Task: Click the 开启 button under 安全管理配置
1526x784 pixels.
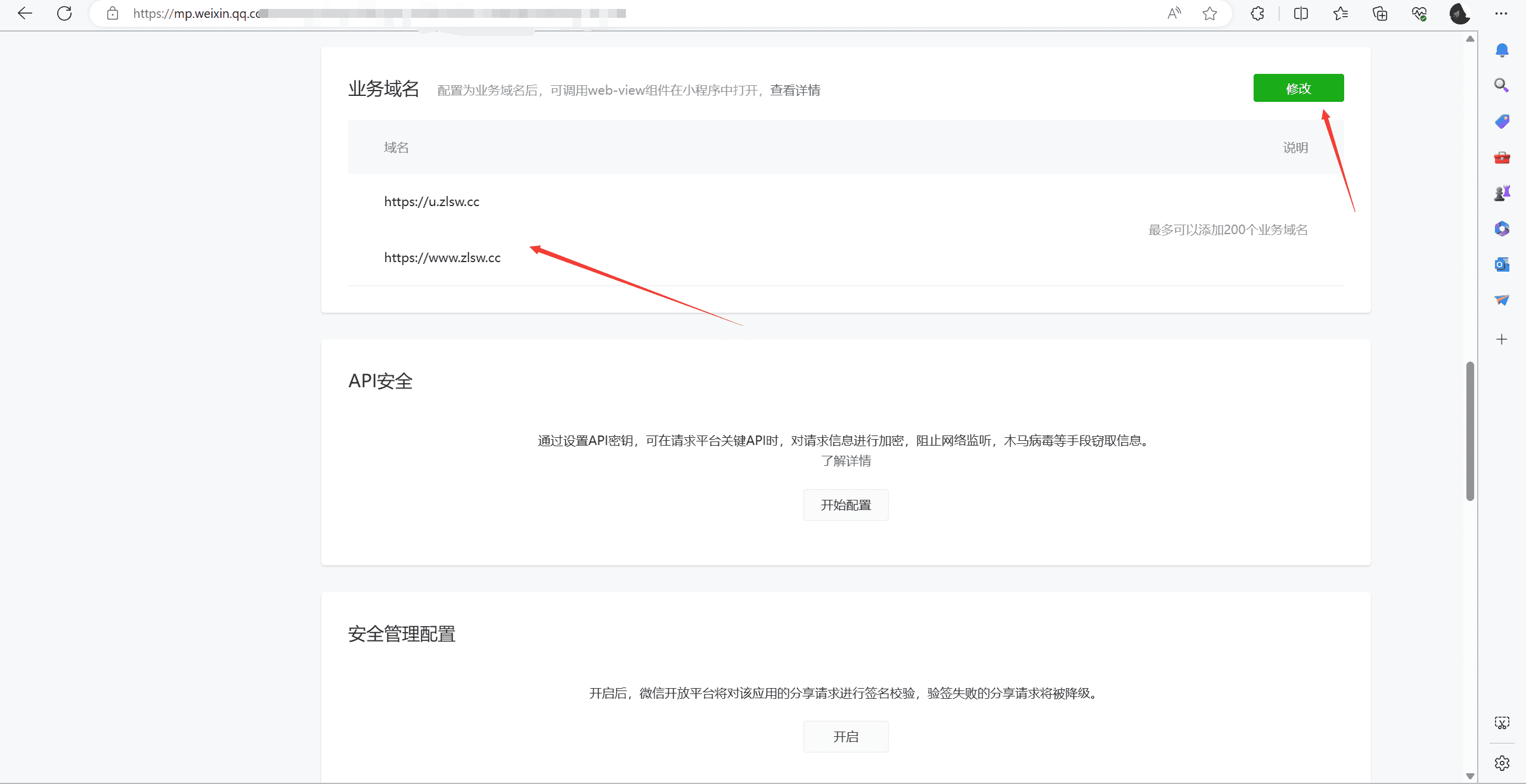Action: point(846,736)
